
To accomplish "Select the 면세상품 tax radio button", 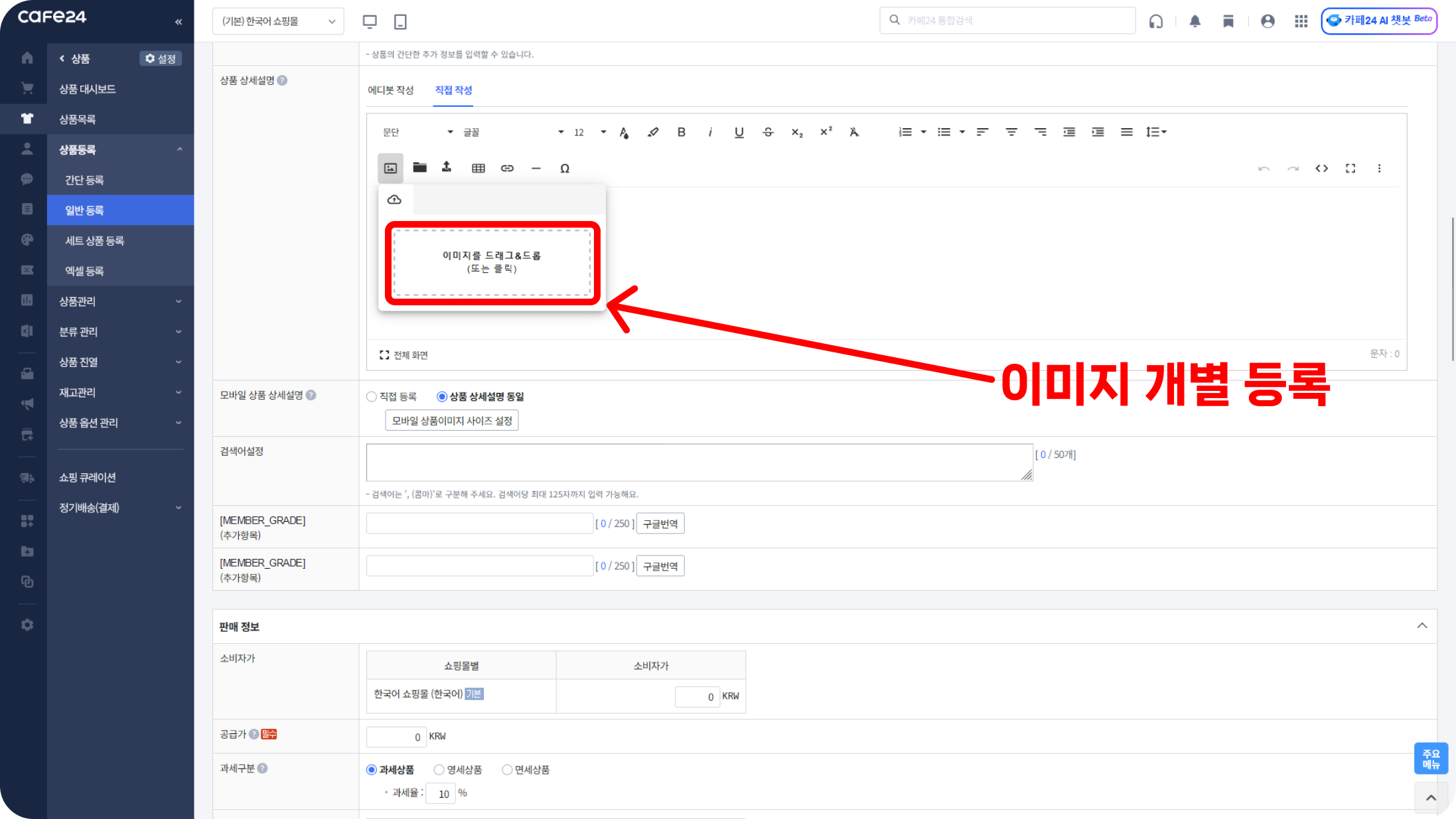I will (x=507, y=770).
